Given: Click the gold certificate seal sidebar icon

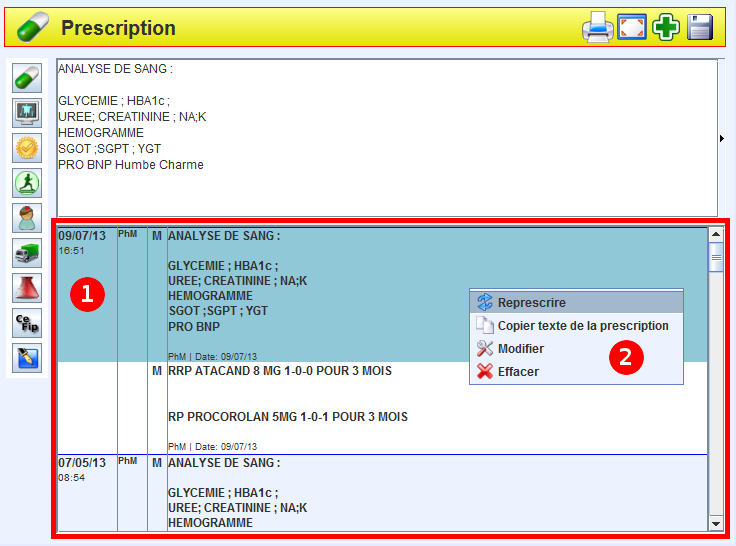Looking at the screenshot, I should (x=26, y=148).
